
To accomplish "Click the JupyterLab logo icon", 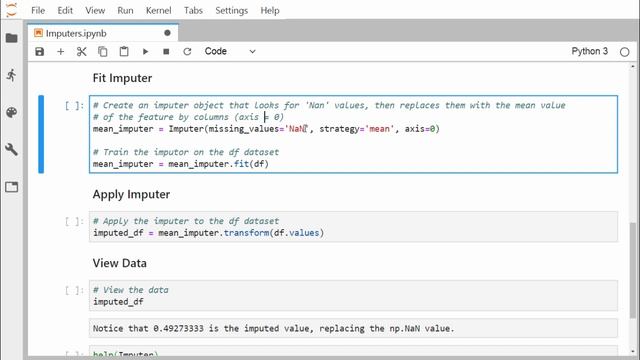I will (11, 9).
